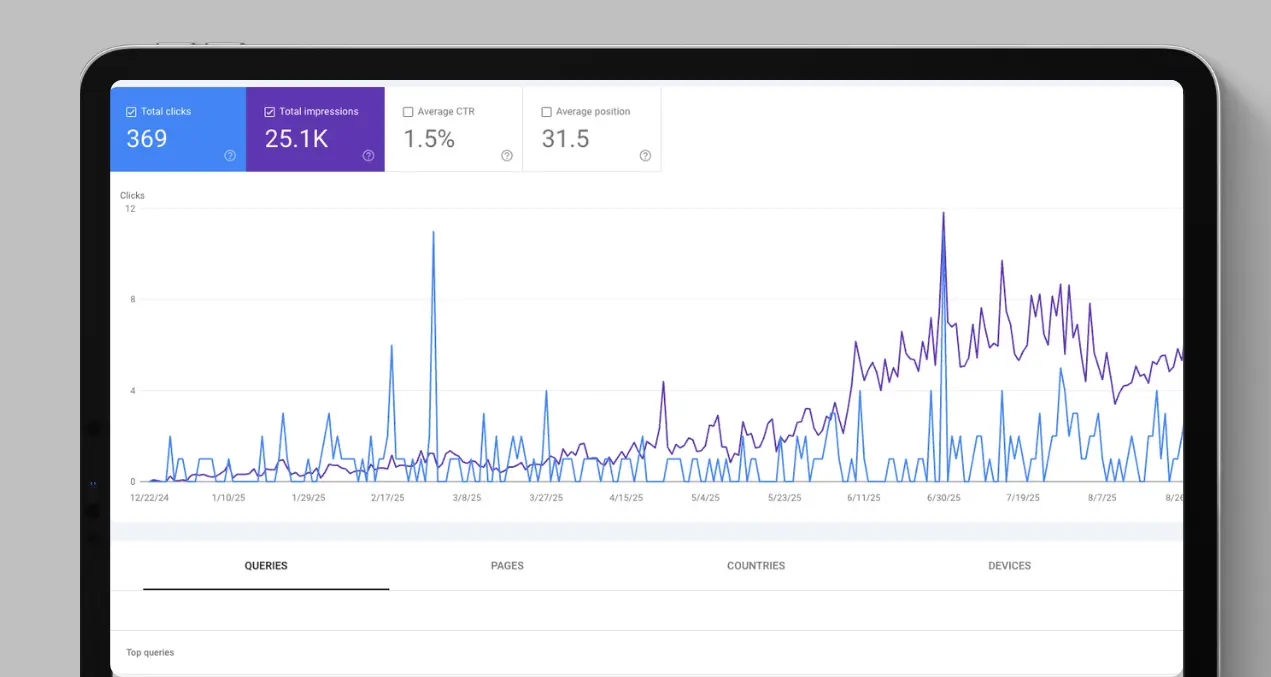
Task: Open the Countries tab
Action: [755, 565]
